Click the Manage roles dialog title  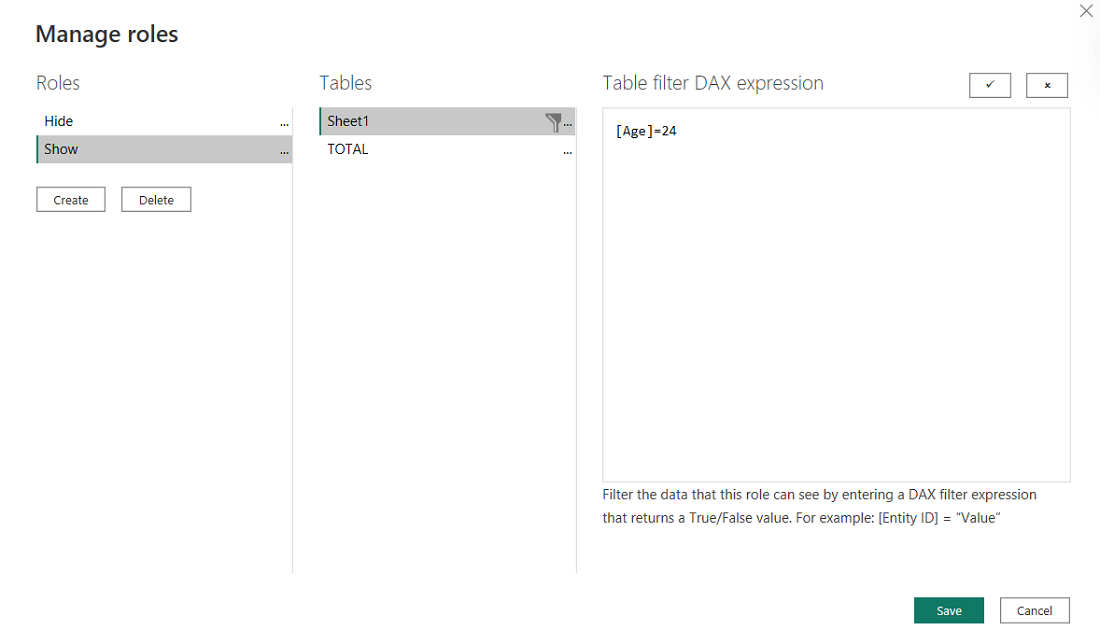point(107,34)
